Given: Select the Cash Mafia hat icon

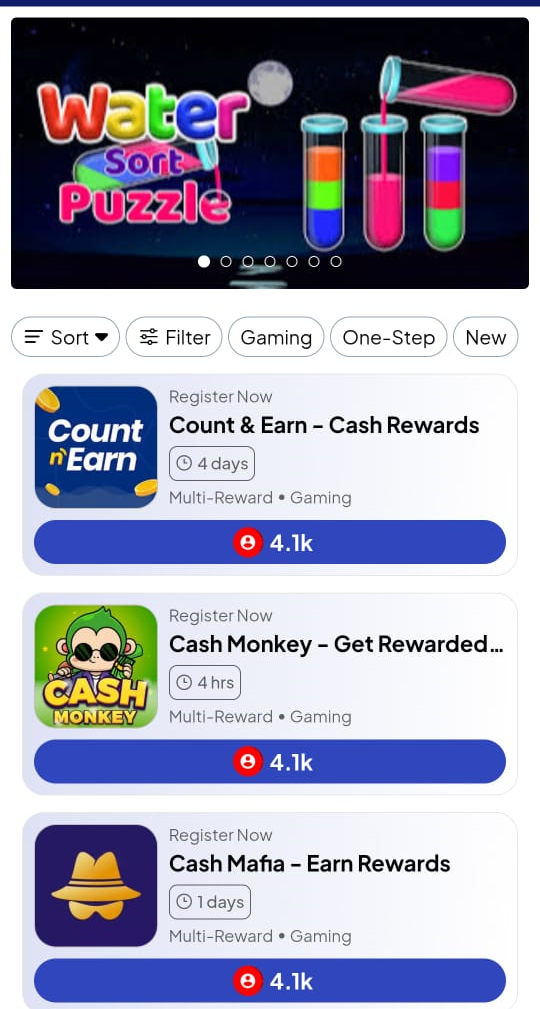Looking at the screenshot, I should point(96,885).
